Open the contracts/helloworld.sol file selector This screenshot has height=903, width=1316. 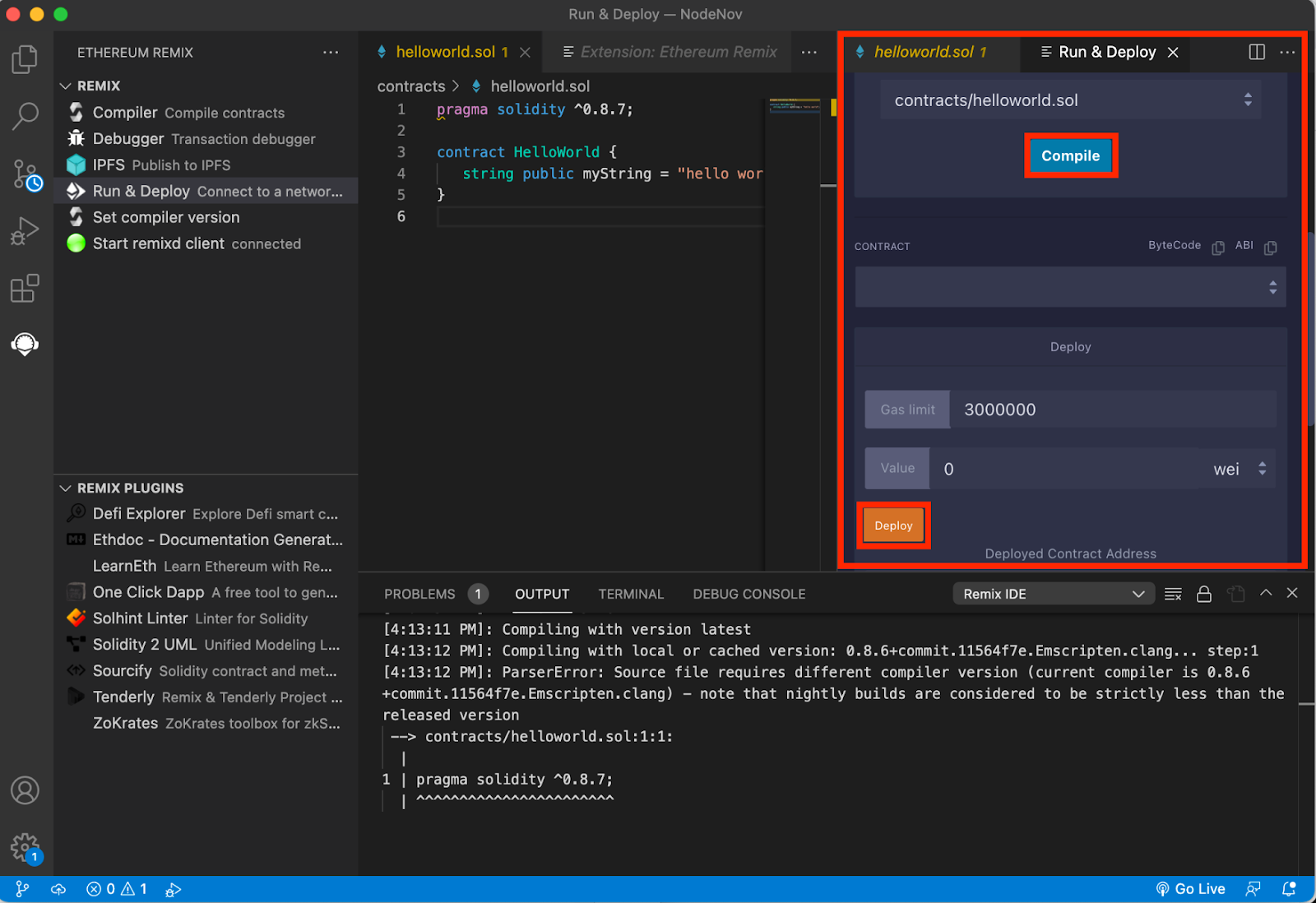pos(1069,100)
